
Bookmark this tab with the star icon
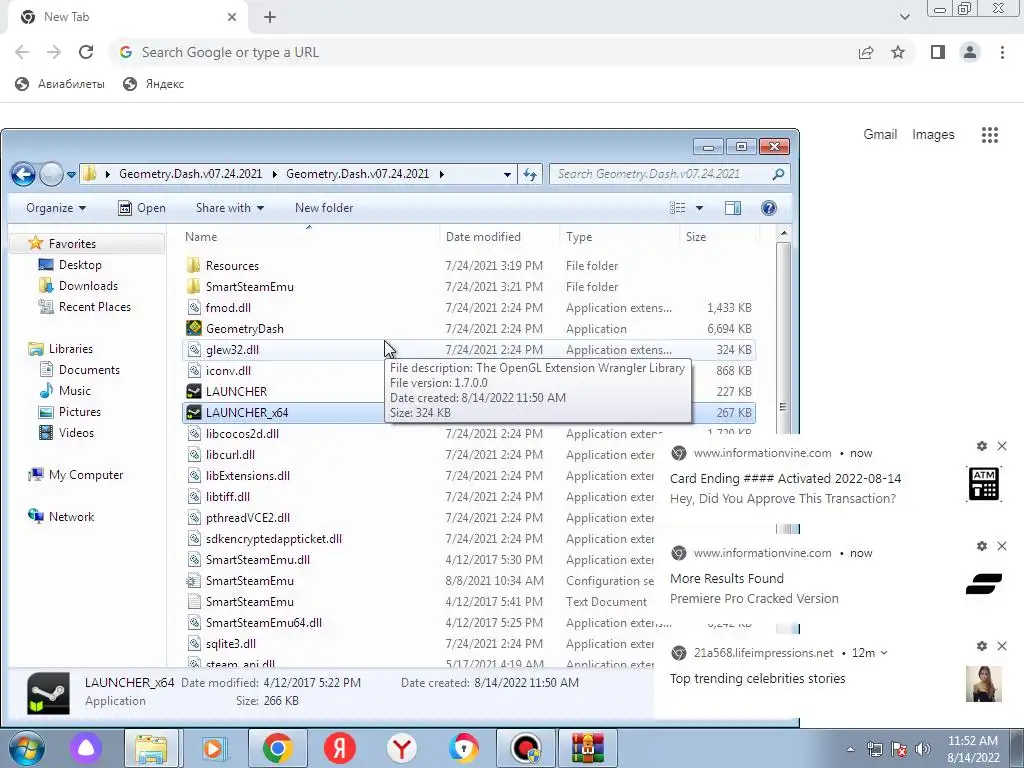[x=898, y=52]
